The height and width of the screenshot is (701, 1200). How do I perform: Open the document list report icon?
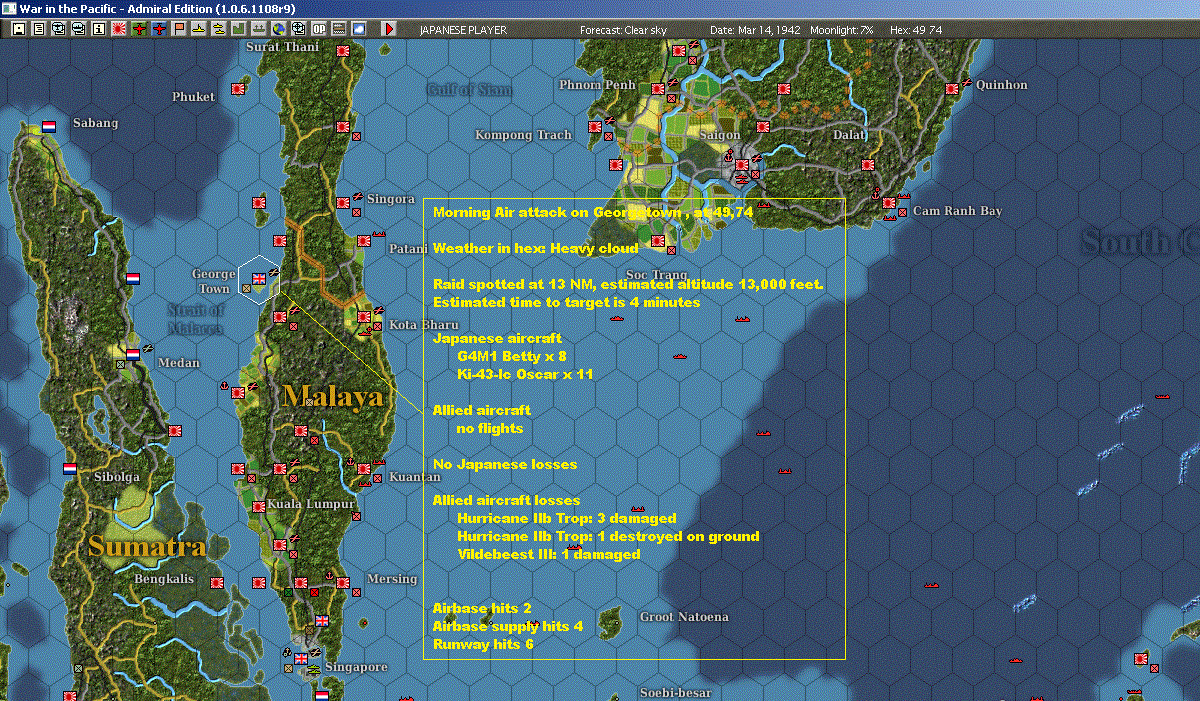coord(38,29)
